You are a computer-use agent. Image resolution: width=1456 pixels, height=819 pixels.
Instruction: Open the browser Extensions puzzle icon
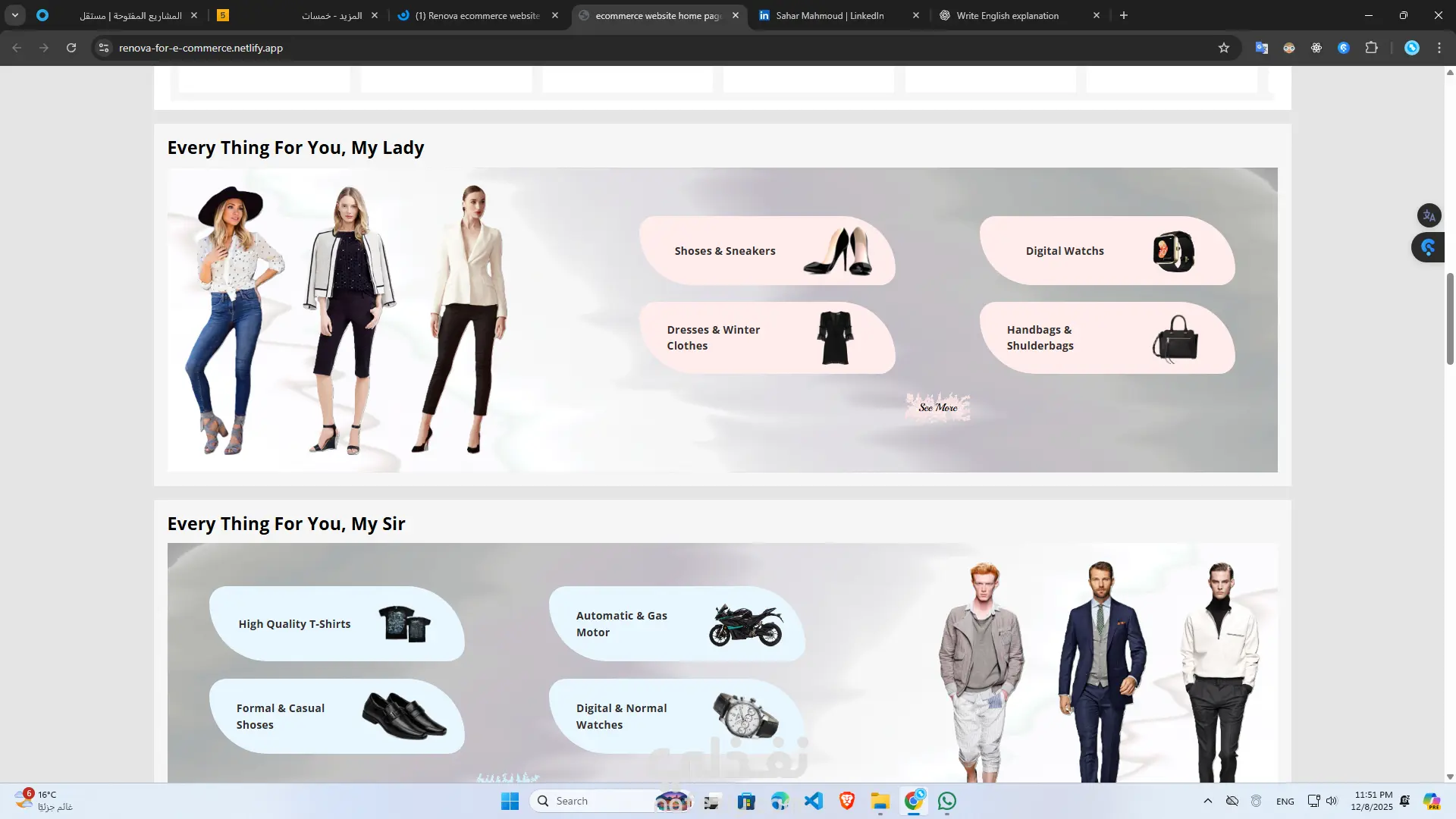pos(1371,48)
